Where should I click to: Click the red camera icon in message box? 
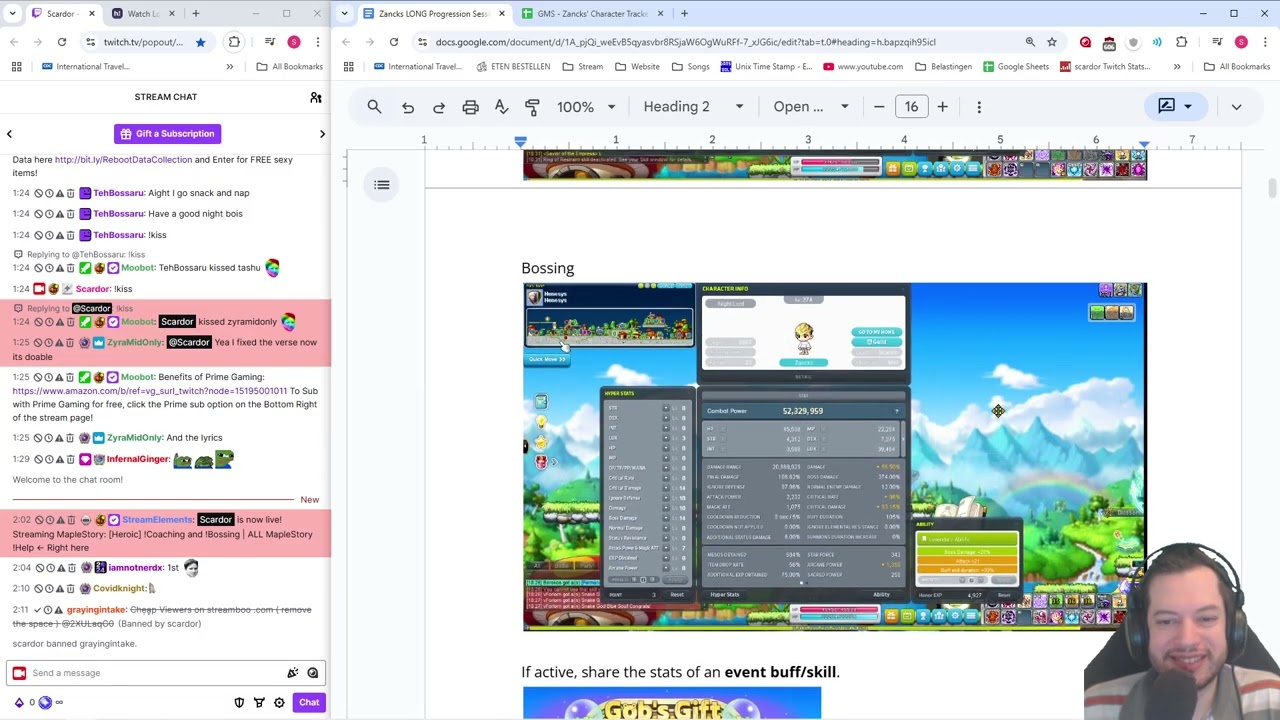coord(19,673)
